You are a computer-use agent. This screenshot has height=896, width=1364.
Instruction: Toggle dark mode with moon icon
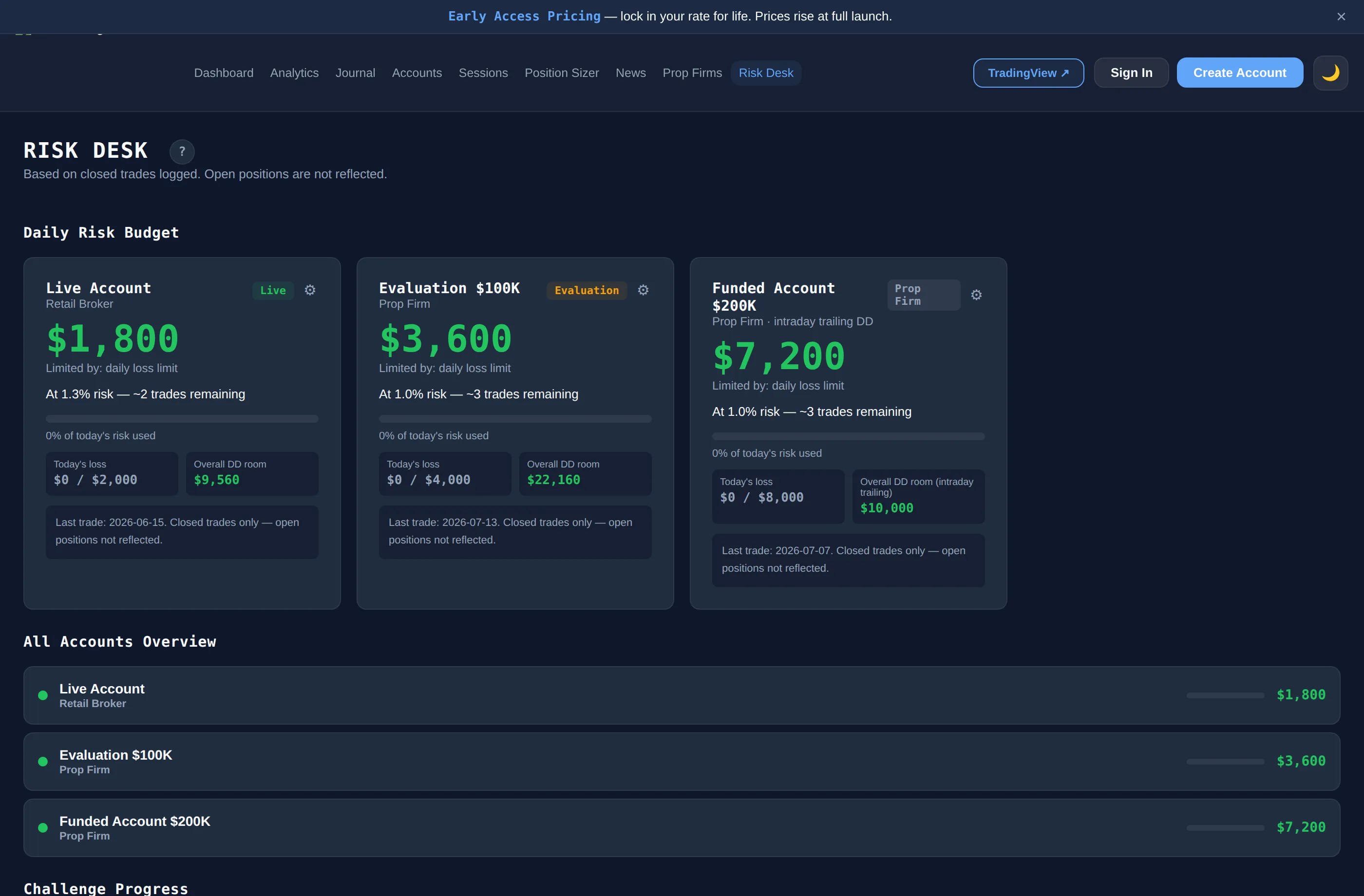1330,73
